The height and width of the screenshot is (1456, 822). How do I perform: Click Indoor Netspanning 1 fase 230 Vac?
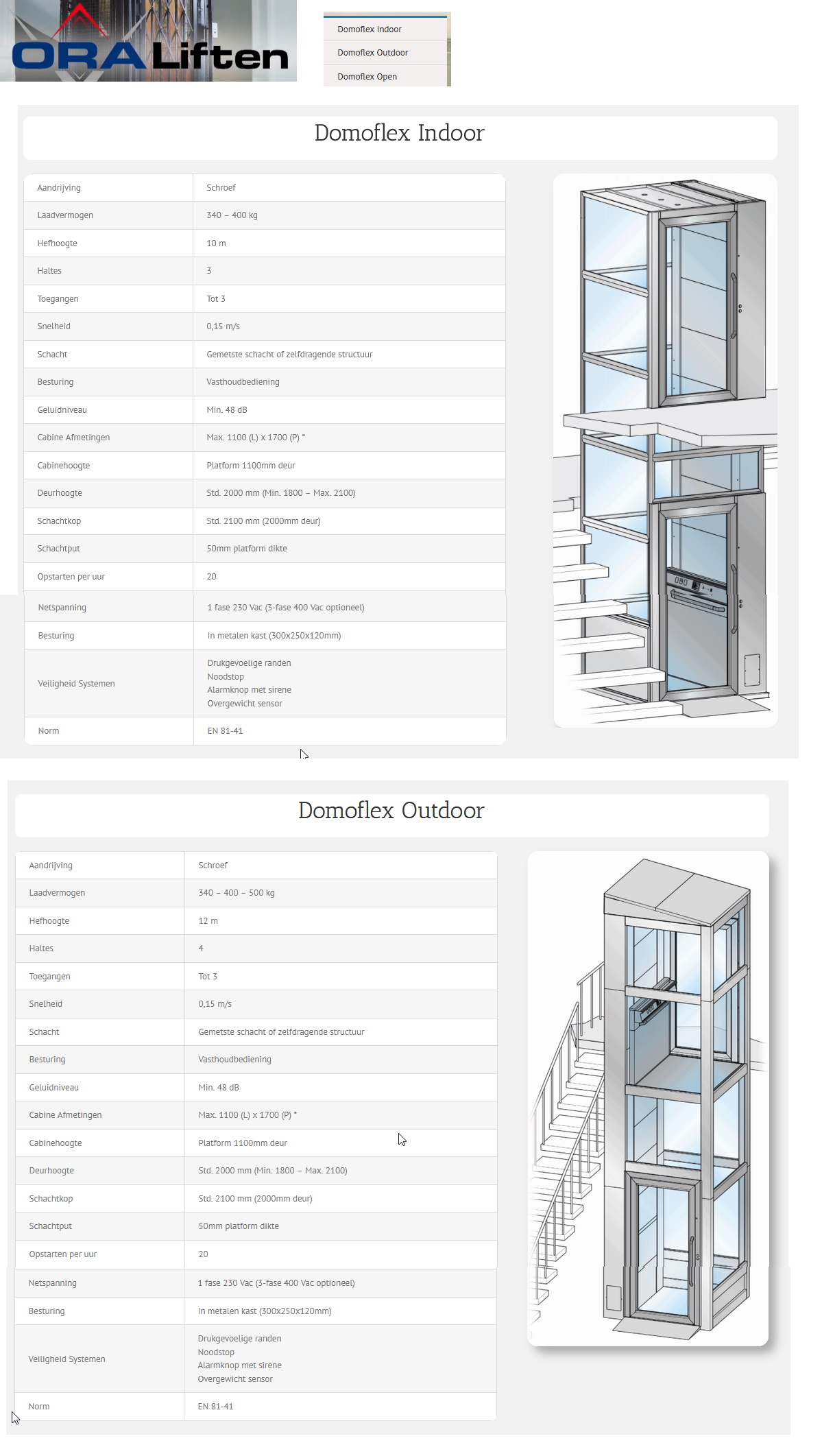coord(286,608)
